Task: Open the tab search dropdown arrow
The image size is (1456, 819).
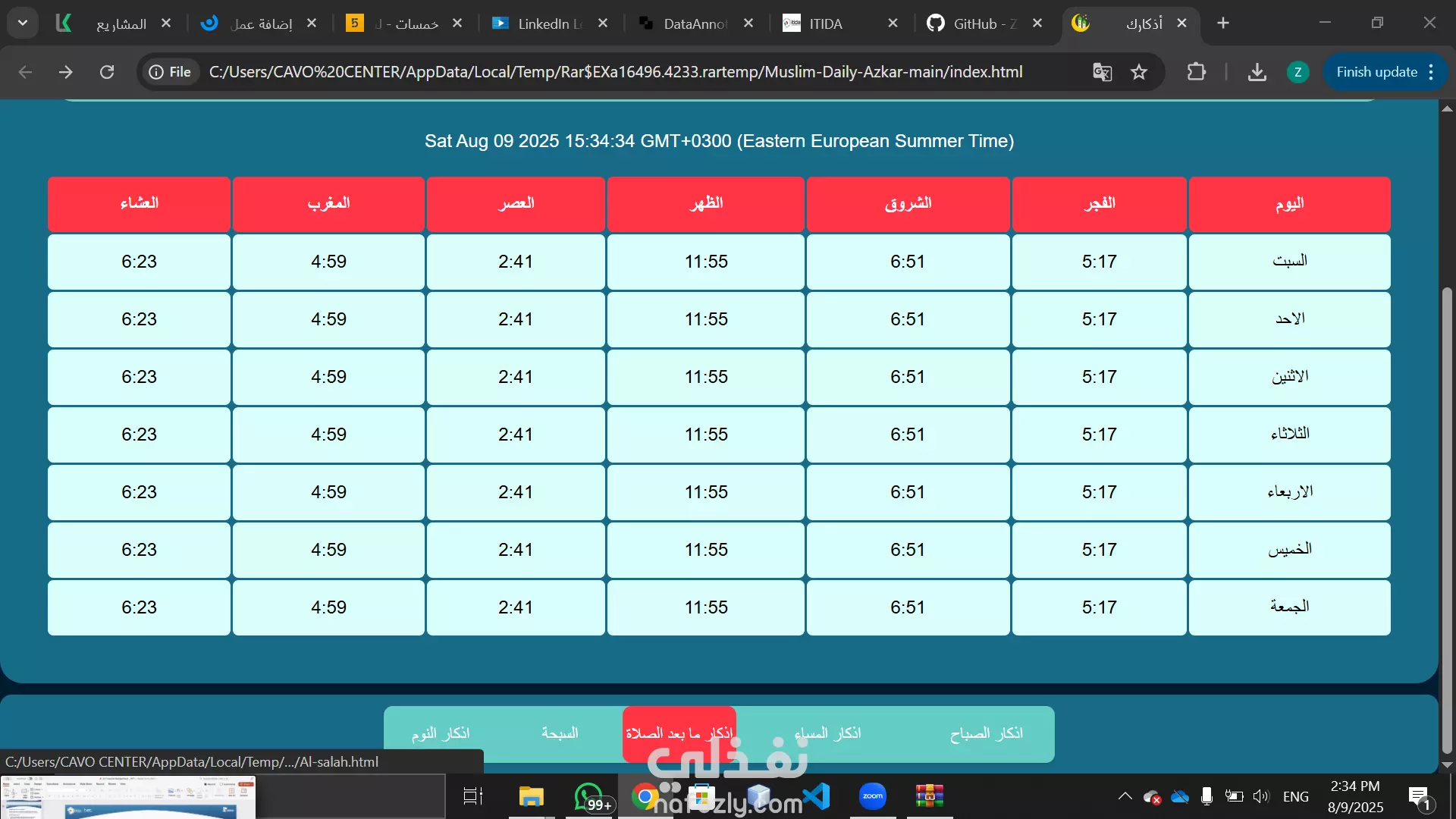Action: click(23, 23)
